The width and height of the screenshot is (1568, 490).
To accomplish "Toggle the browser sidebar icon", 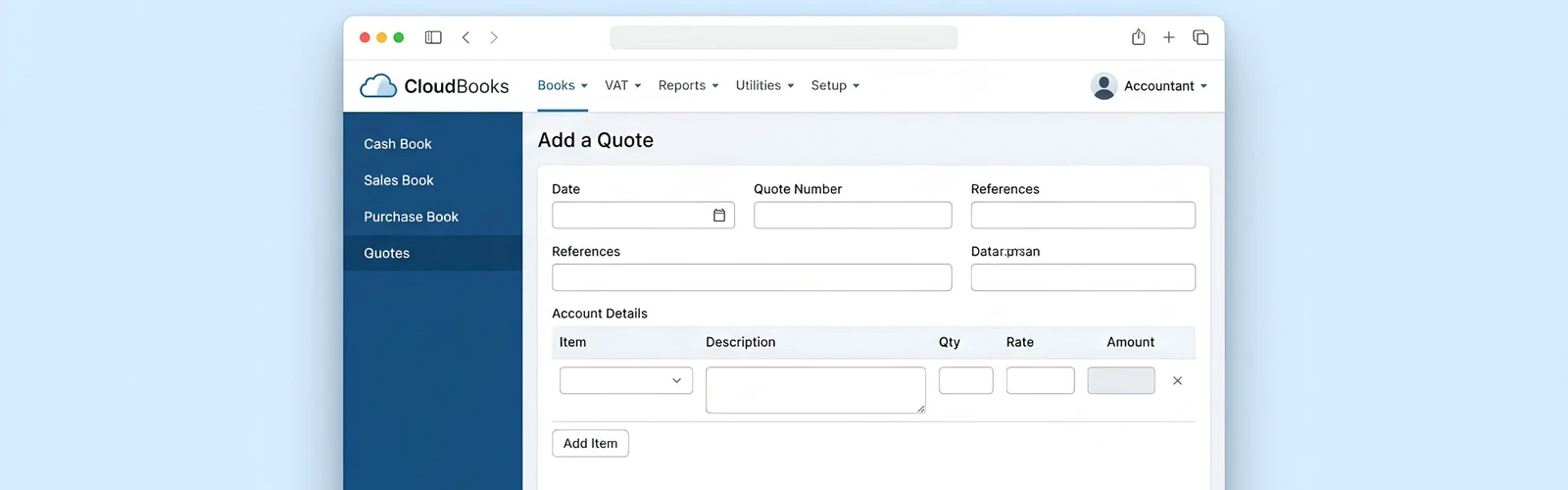I will pos(433,37).
